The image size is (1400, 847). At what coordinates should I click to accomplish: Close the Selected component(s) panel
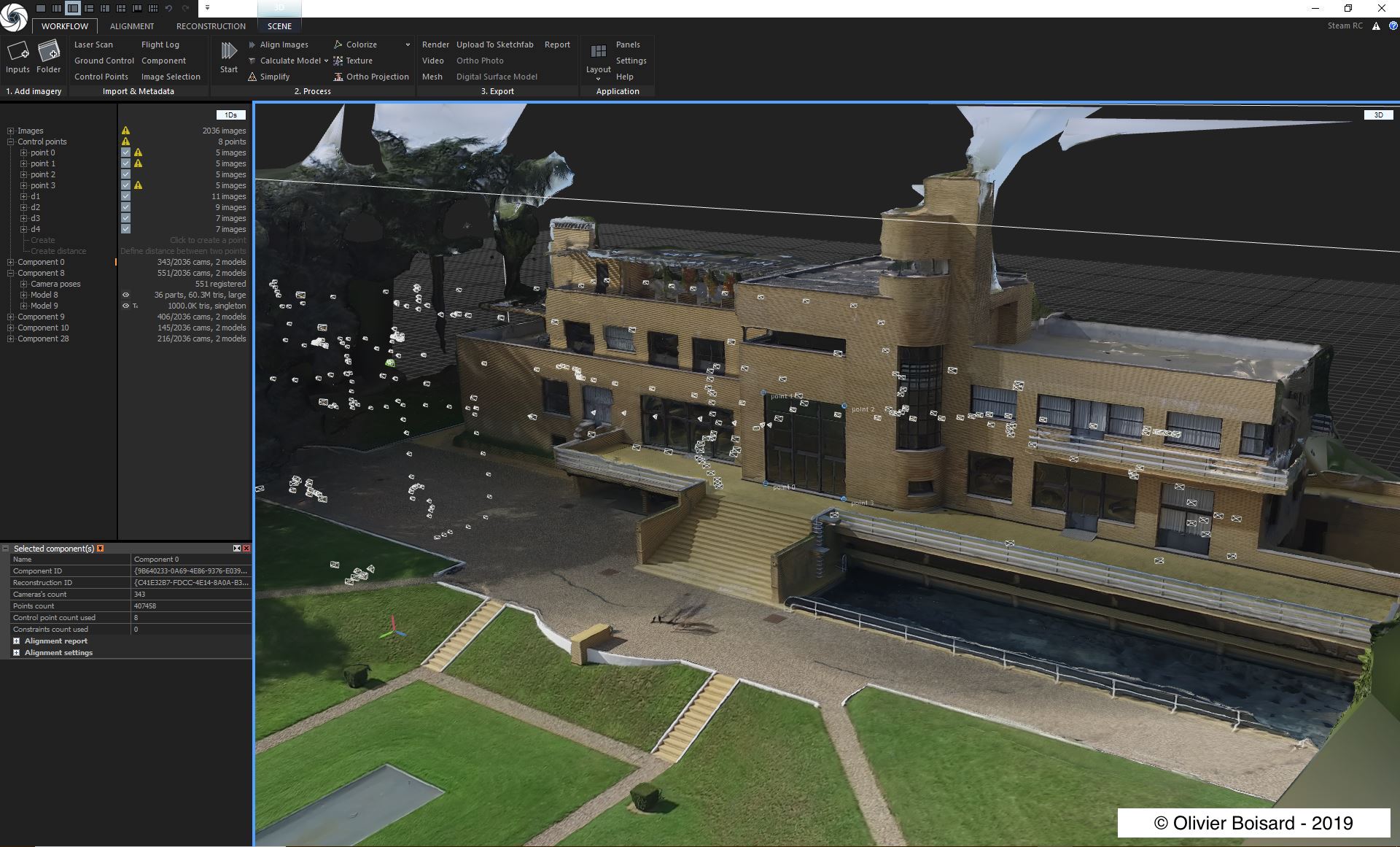(246, 549)
